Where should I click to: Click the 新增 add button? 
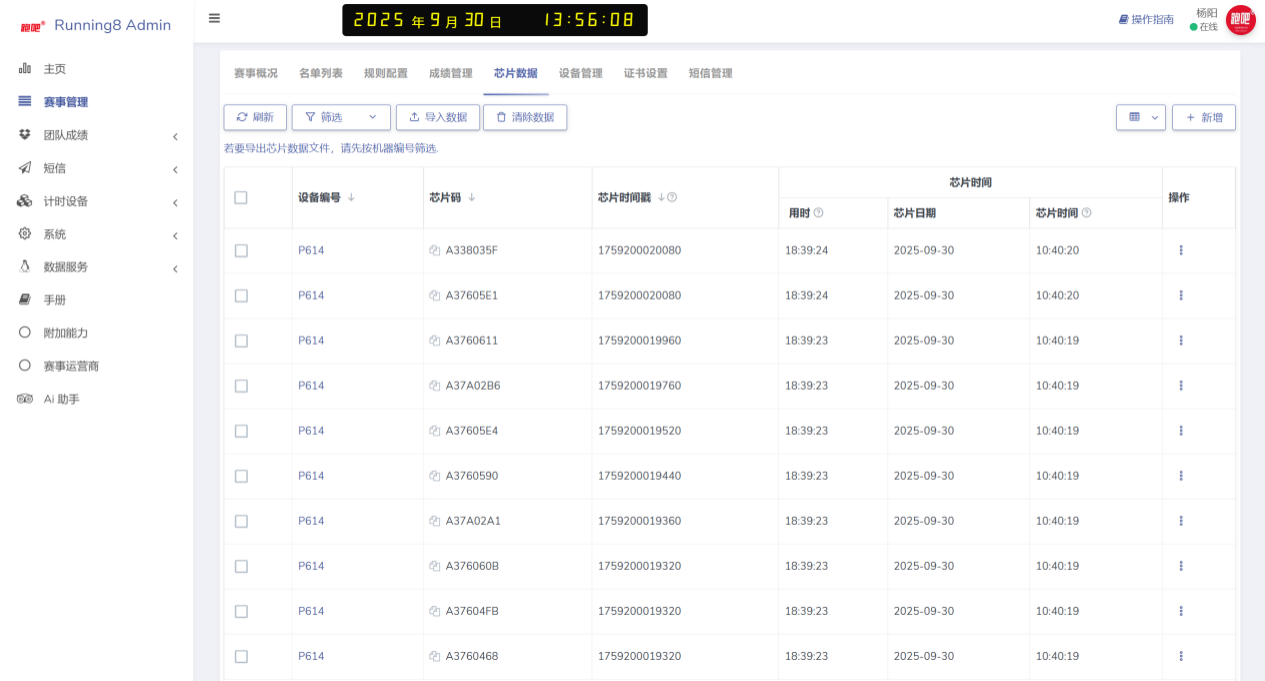[1203, 117]
